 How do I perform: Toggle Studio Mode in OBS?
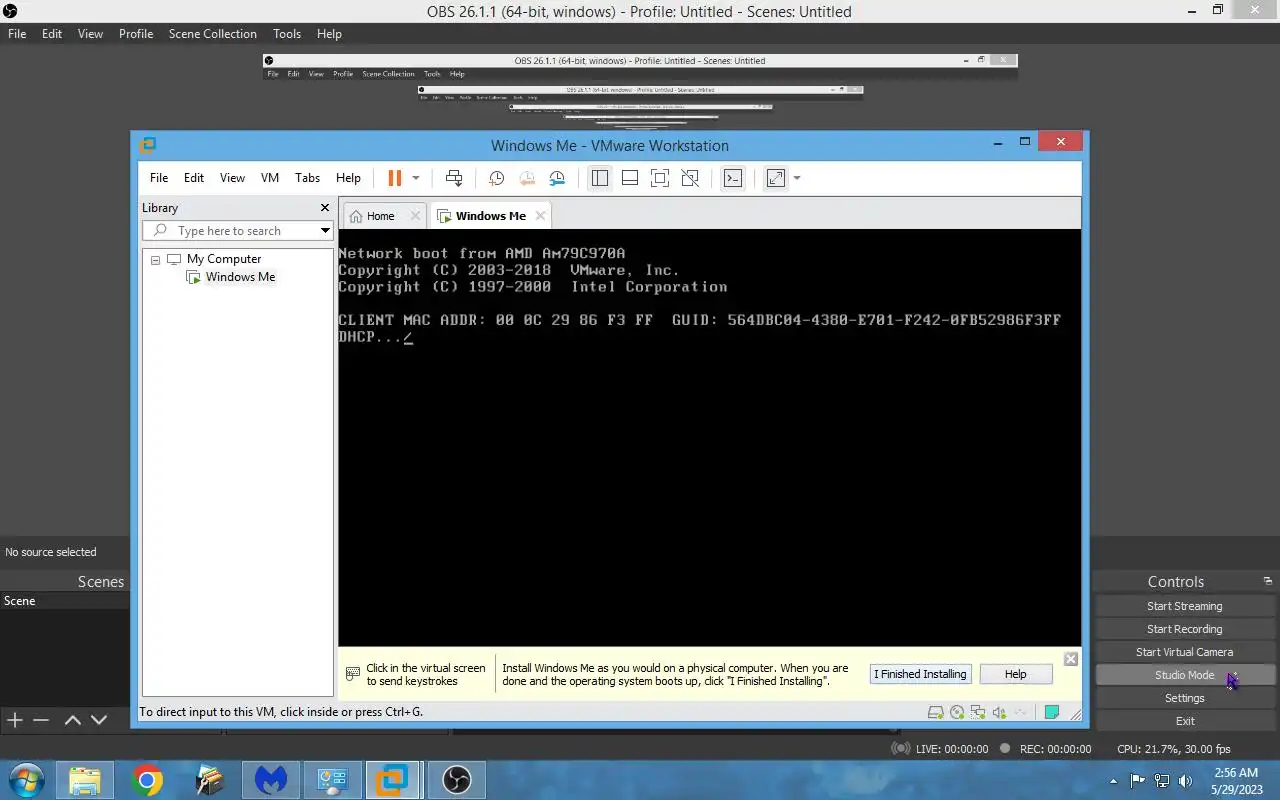1185,675
